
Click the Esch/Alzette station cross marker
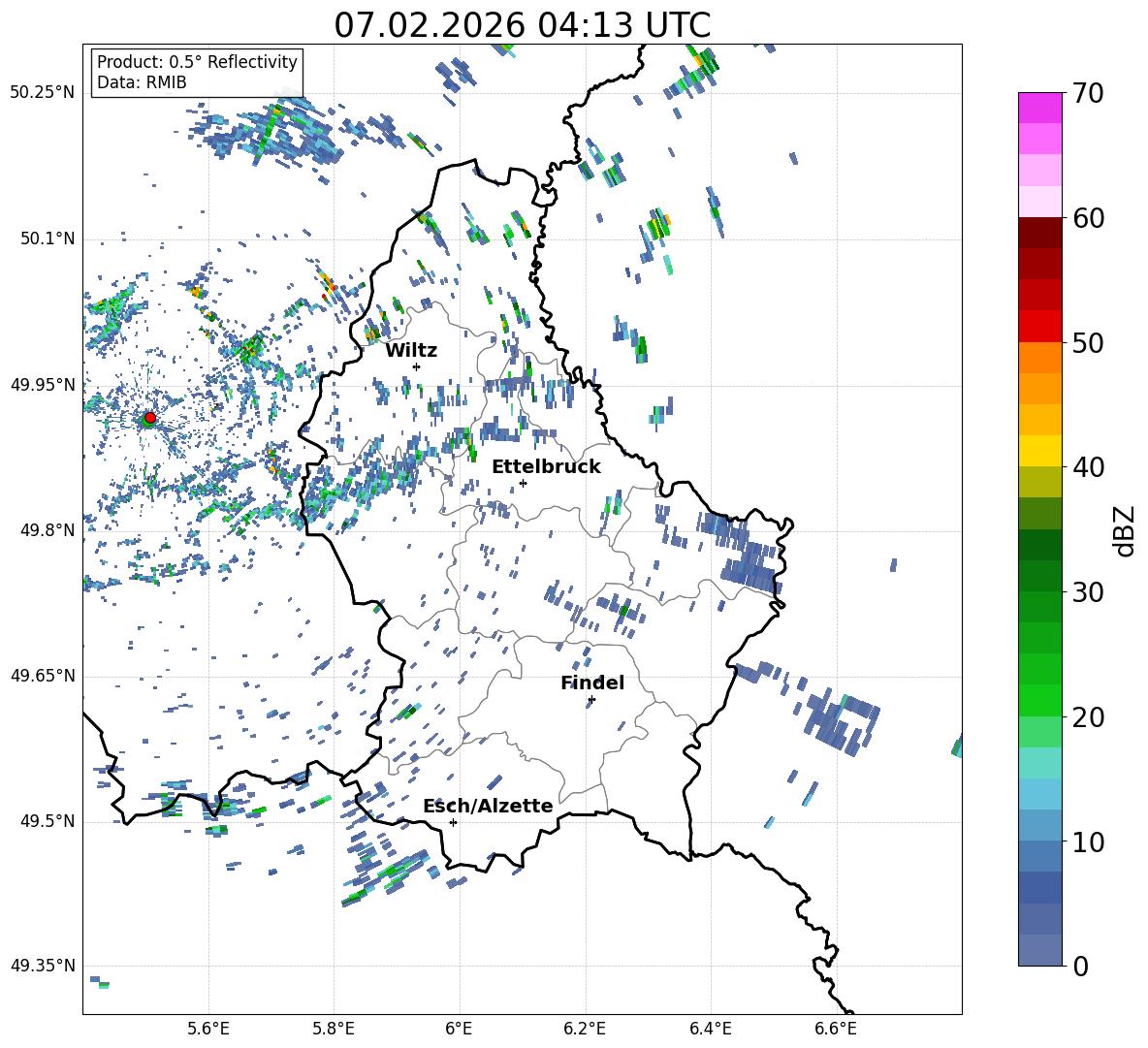coord(453,822)
